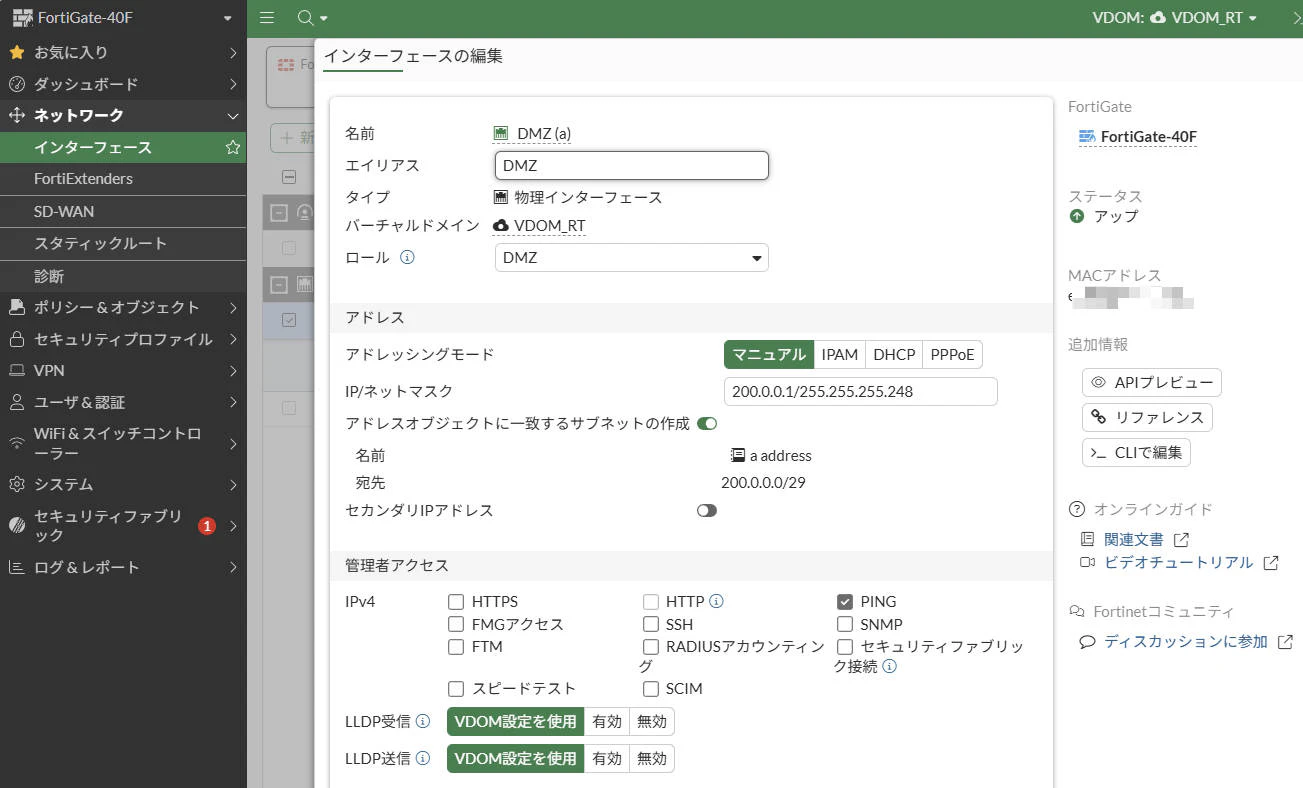Click the Fortinet logo in top-left header

(x=22, y=18)
